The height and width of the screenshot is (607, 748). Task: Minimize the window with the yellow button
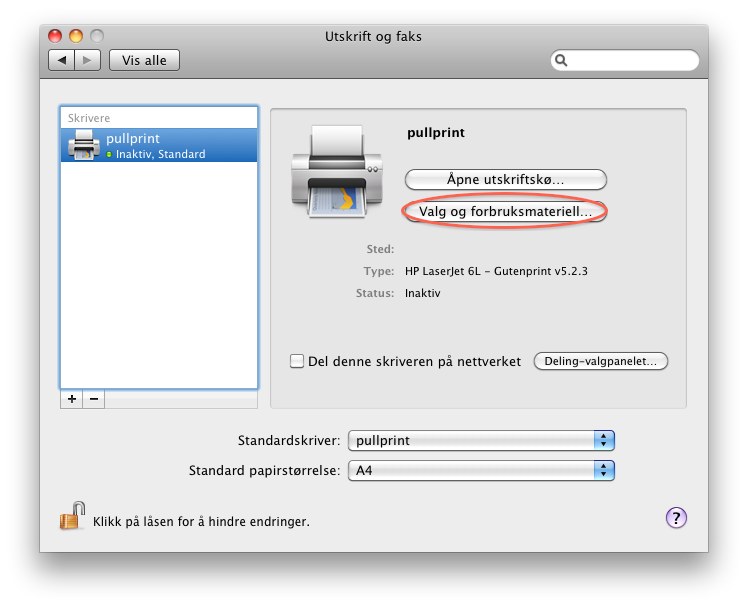pos(77,37)
